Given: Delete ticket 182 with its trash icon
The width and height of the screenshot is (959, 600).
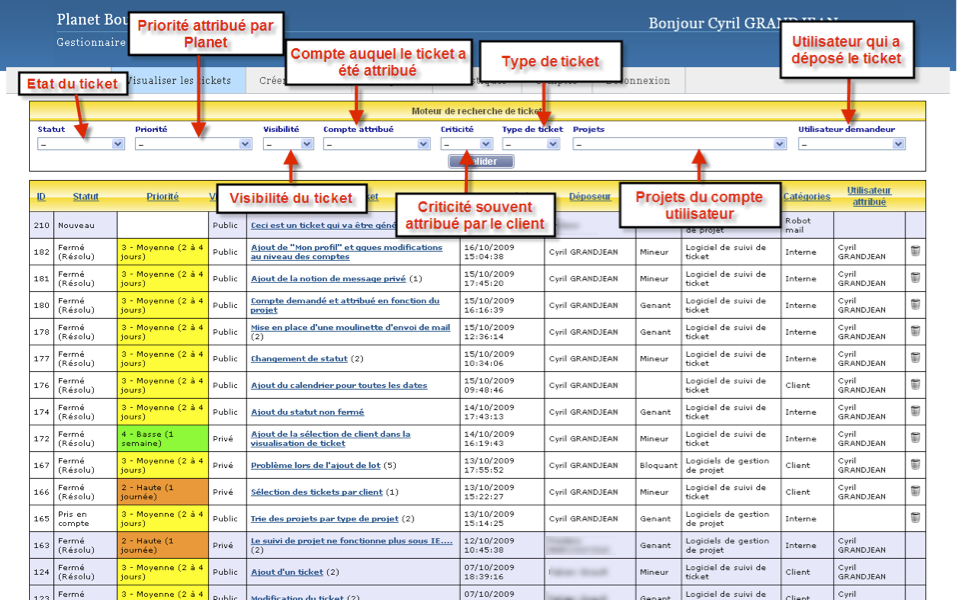Looking at the screenshot, I should pyautogui.click(x=915, y=251).
